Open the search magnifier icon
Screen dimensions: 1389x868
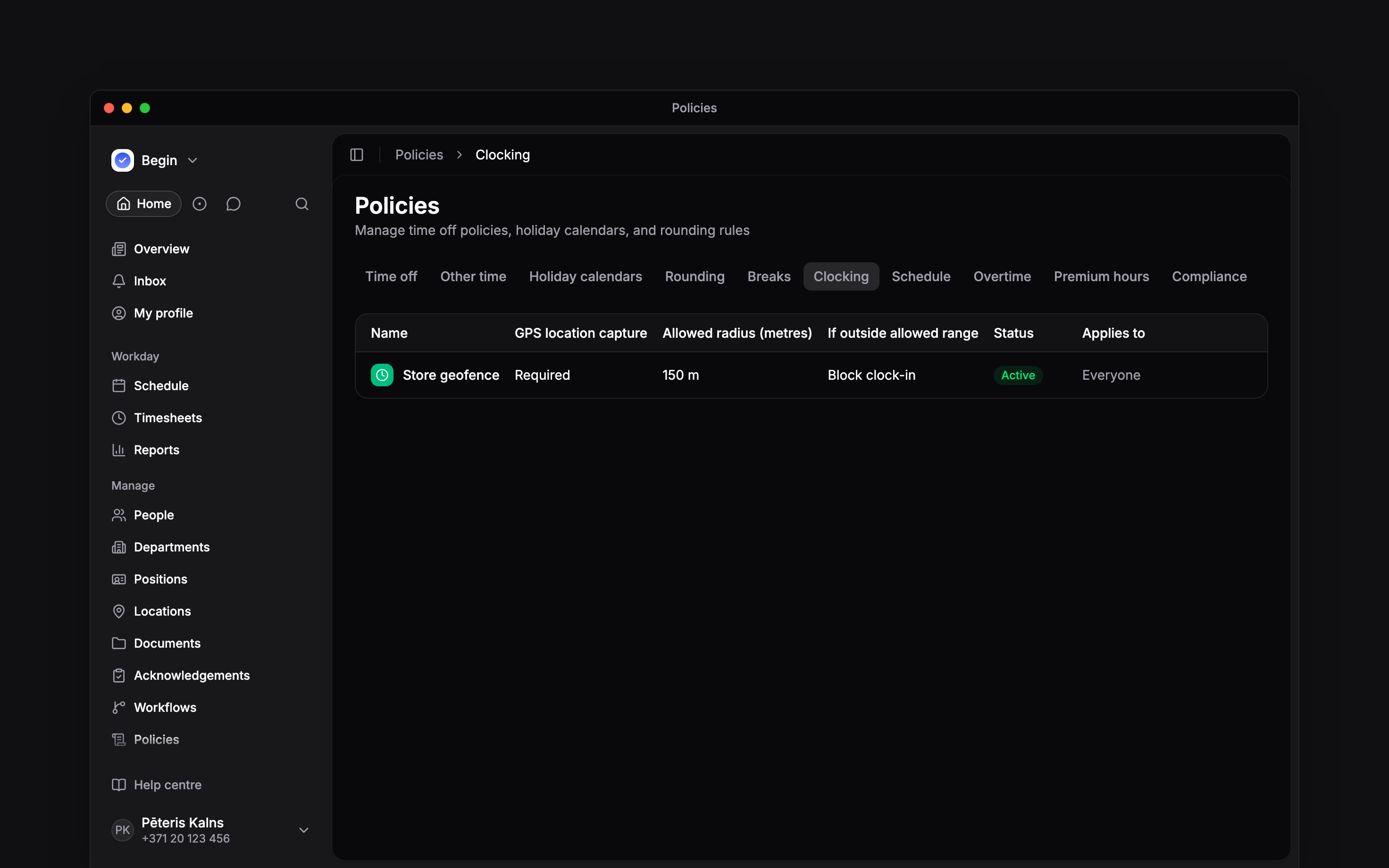302,204
